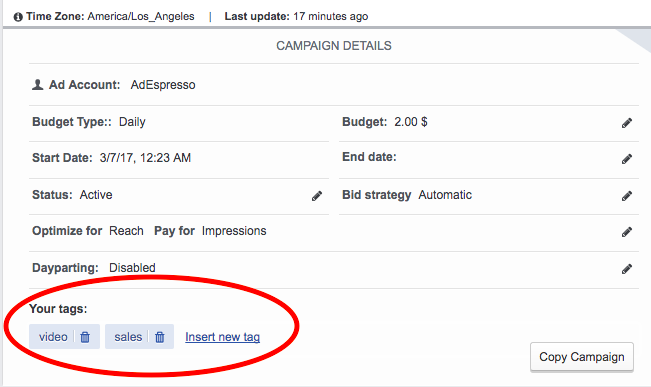The height and width of the screenshot is (387, 651).
Task: Edit campaign Status using pencil icon
Action: [x=317, y=196]
